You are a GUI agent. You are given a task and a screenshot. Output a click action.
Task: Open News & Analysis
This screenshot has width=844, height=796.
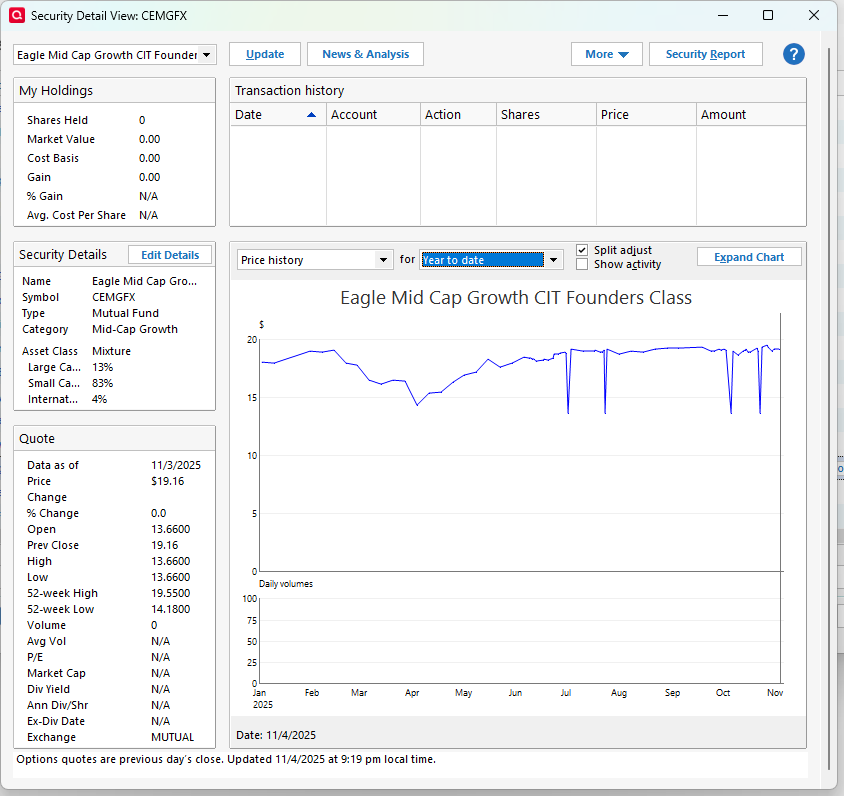365,54
